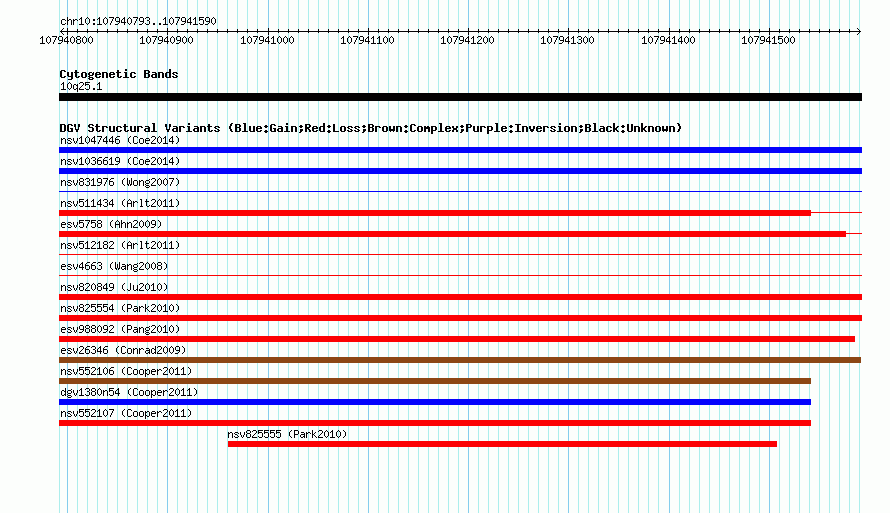Click the red bar of nsv825555
This screenshot has width=890, height=513.
502,444
